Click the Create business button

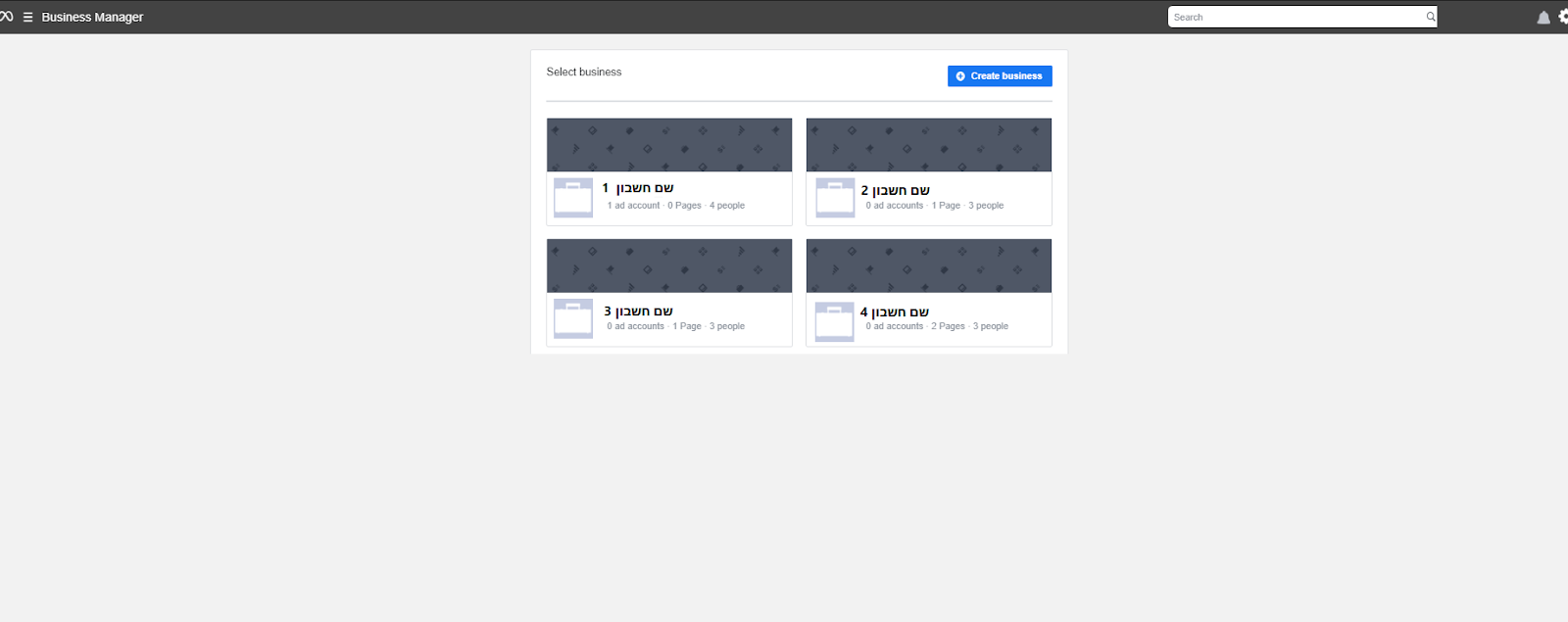point(1000,76)
